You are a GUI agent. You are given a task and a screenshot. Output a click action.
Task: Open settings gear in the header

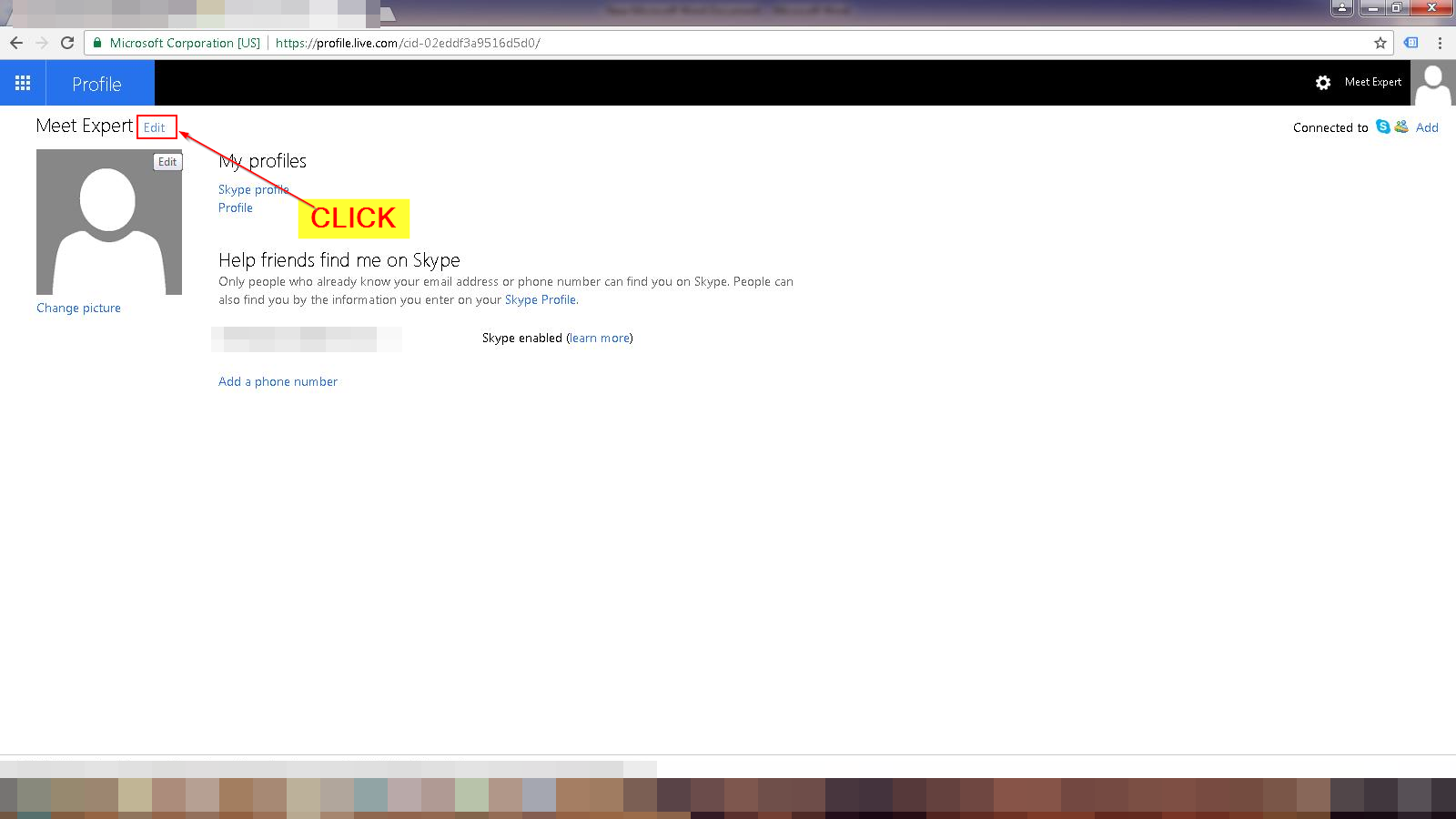coord(1323,83)
